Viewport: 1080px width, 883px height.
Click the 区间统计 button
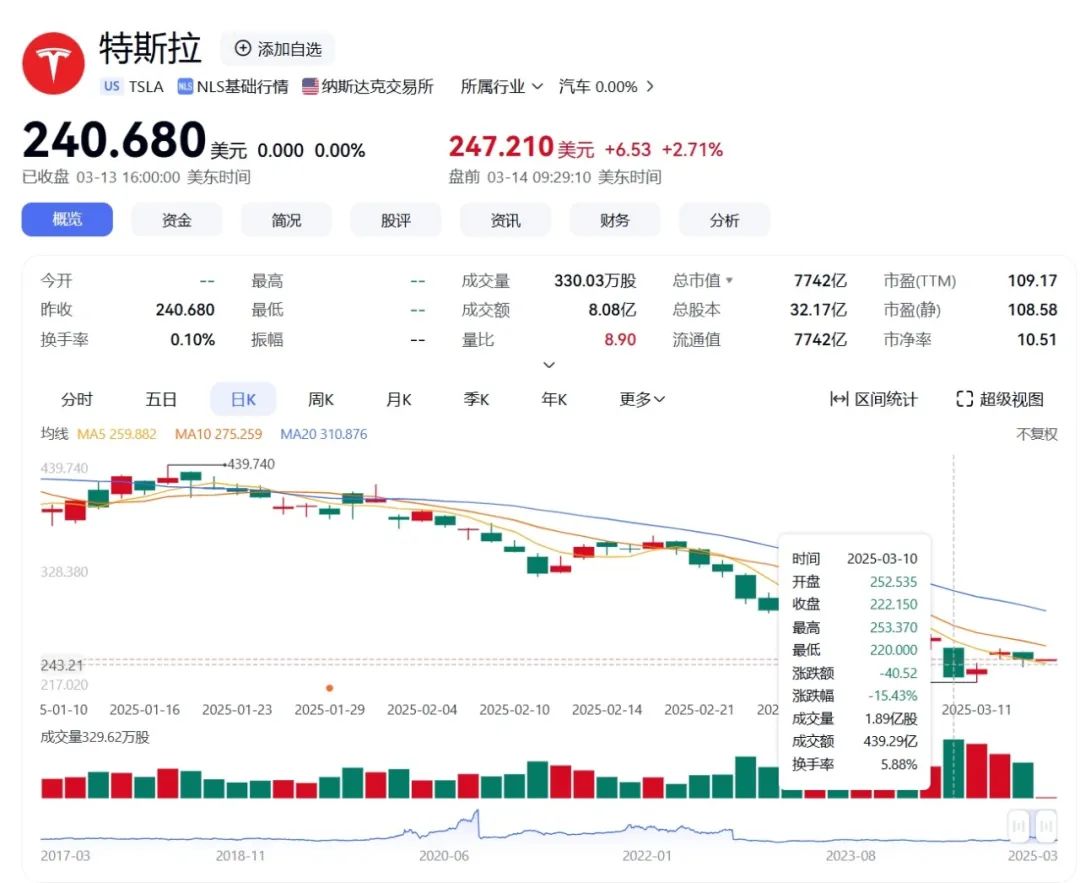(873, 399)
